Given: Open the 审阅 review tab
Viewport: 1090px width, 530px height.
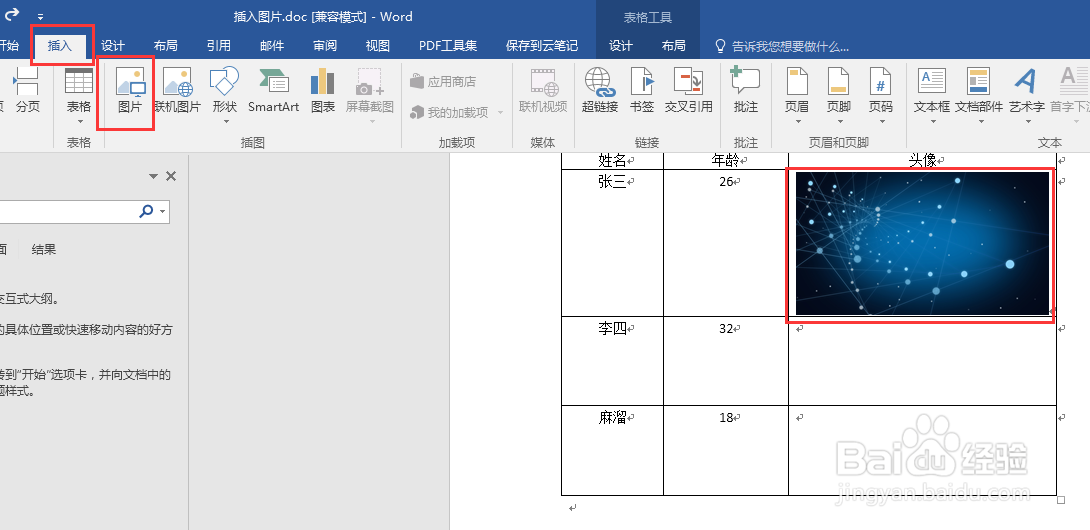Looking at the screenshot, I should point(325,46).
